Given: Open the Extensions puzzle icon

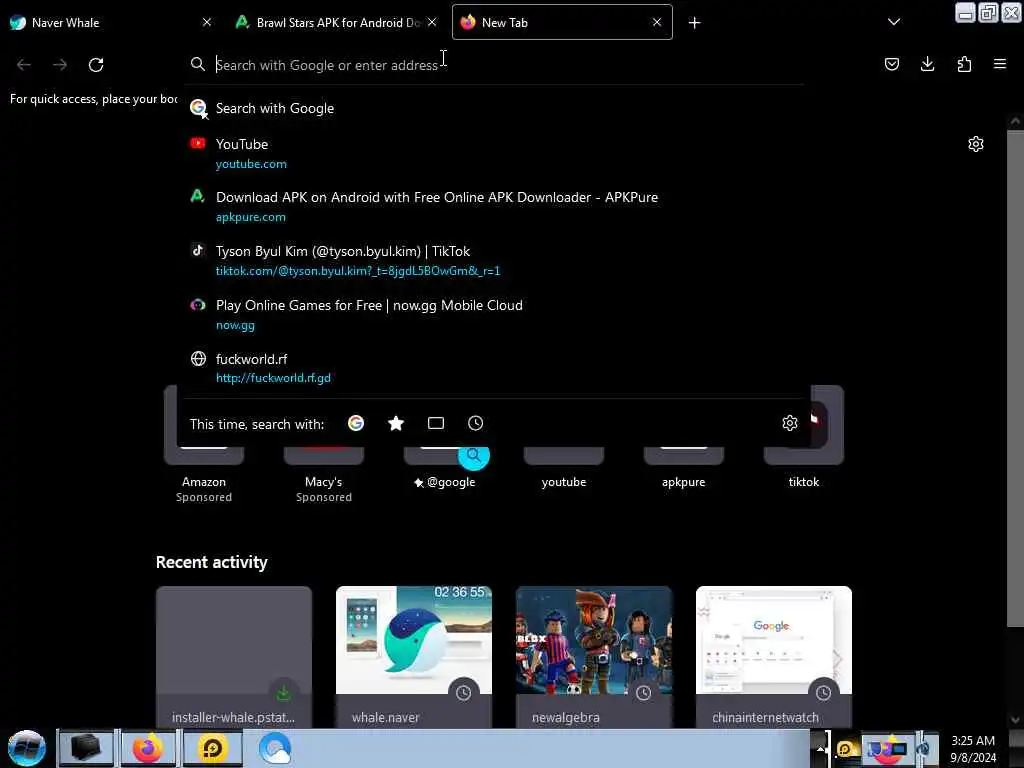Looking at the screenshot, I should point(964,64).
